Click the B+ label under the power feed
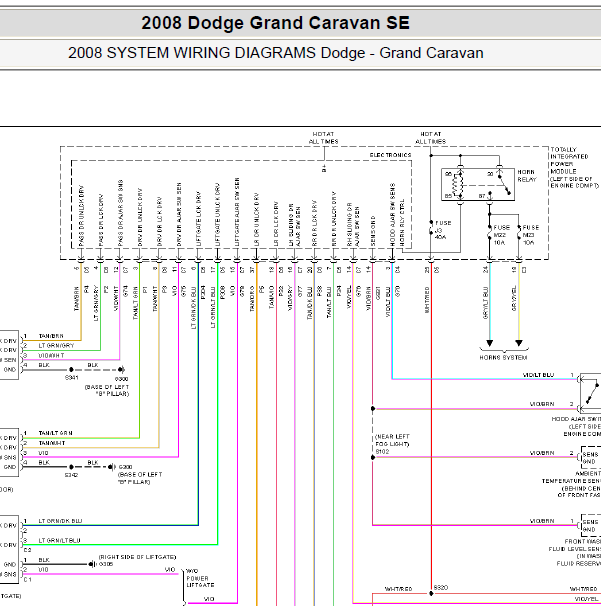Viewport: 601px width, 606px height. 324,168
